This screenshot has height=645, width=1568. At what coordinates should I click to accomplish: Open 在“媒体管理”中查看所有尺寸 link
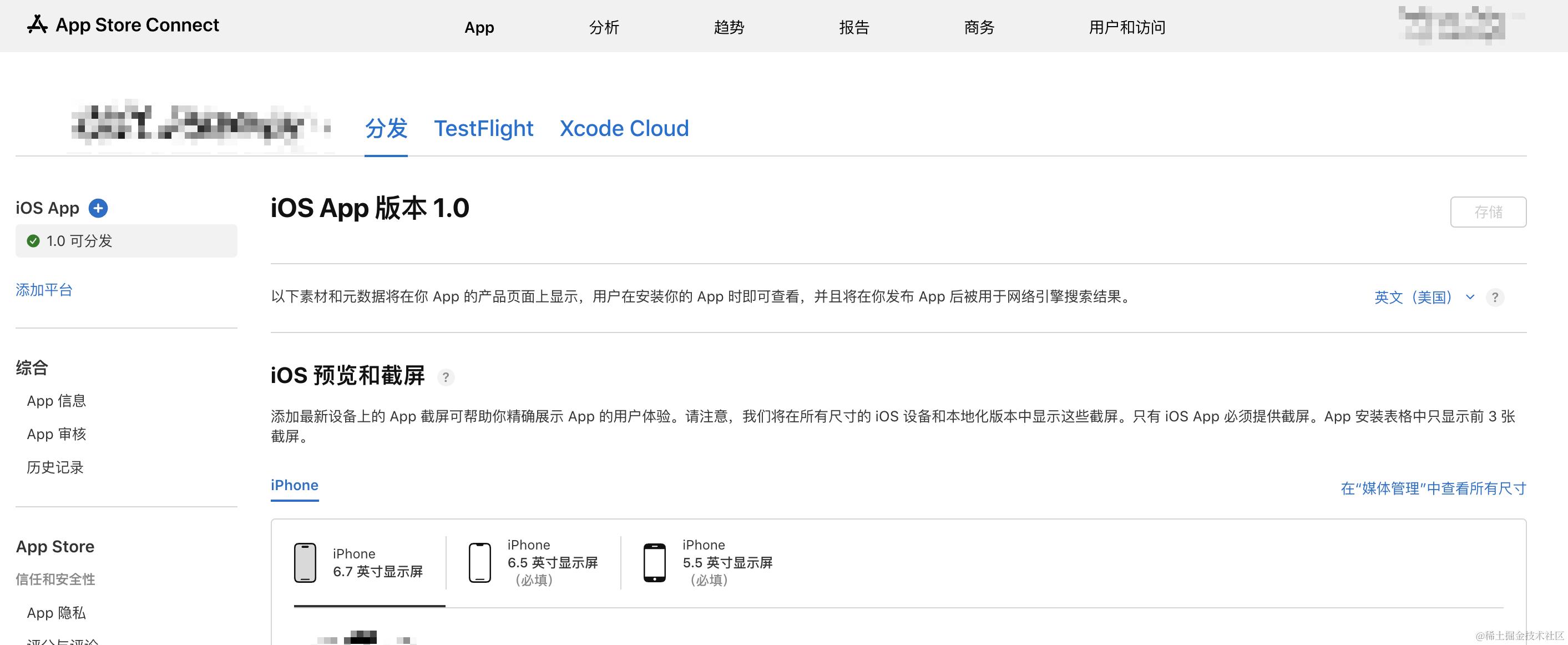point(1433,488)
